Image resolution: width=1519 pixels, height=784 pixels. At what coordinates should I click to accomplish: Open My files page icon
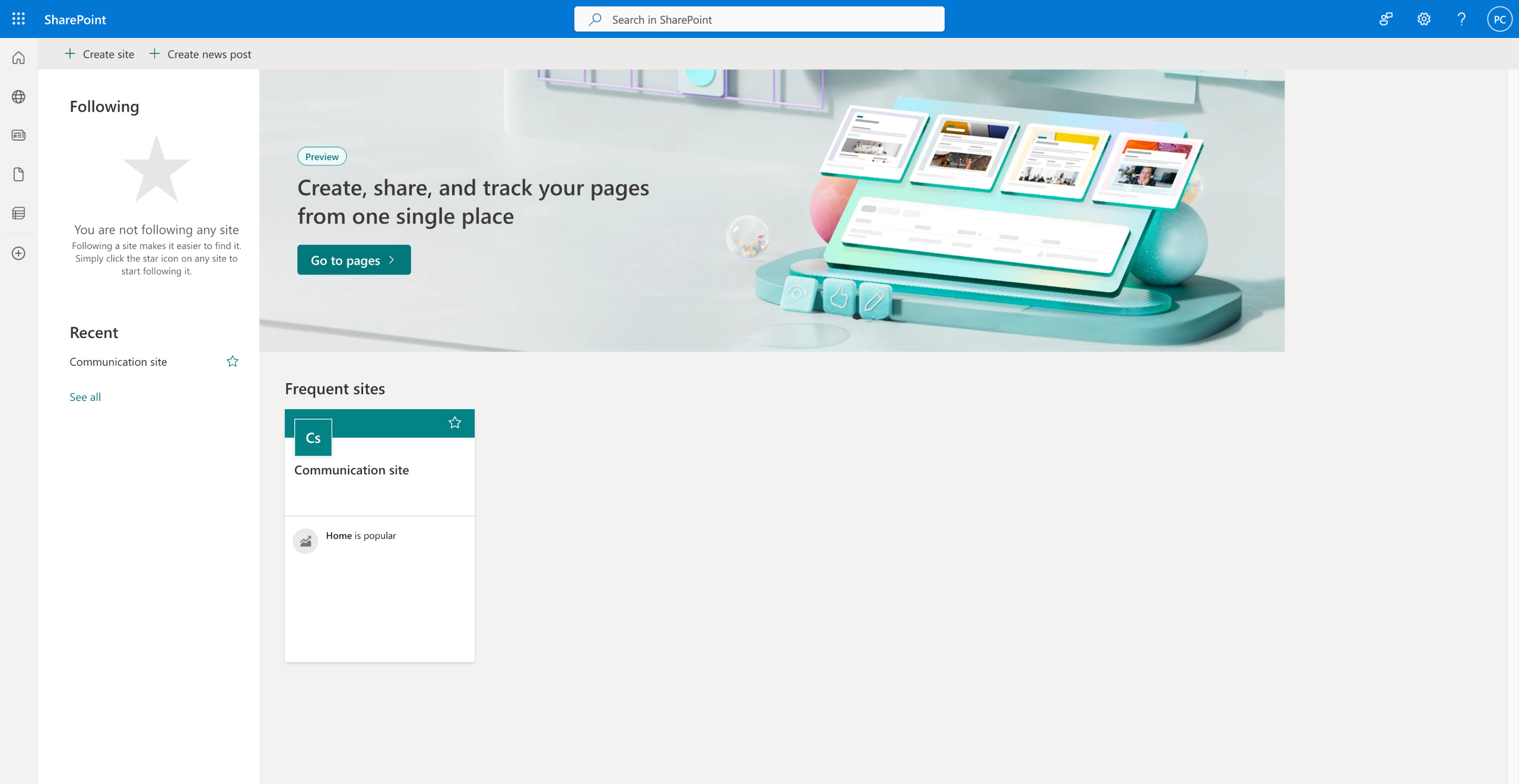[18, 174]
